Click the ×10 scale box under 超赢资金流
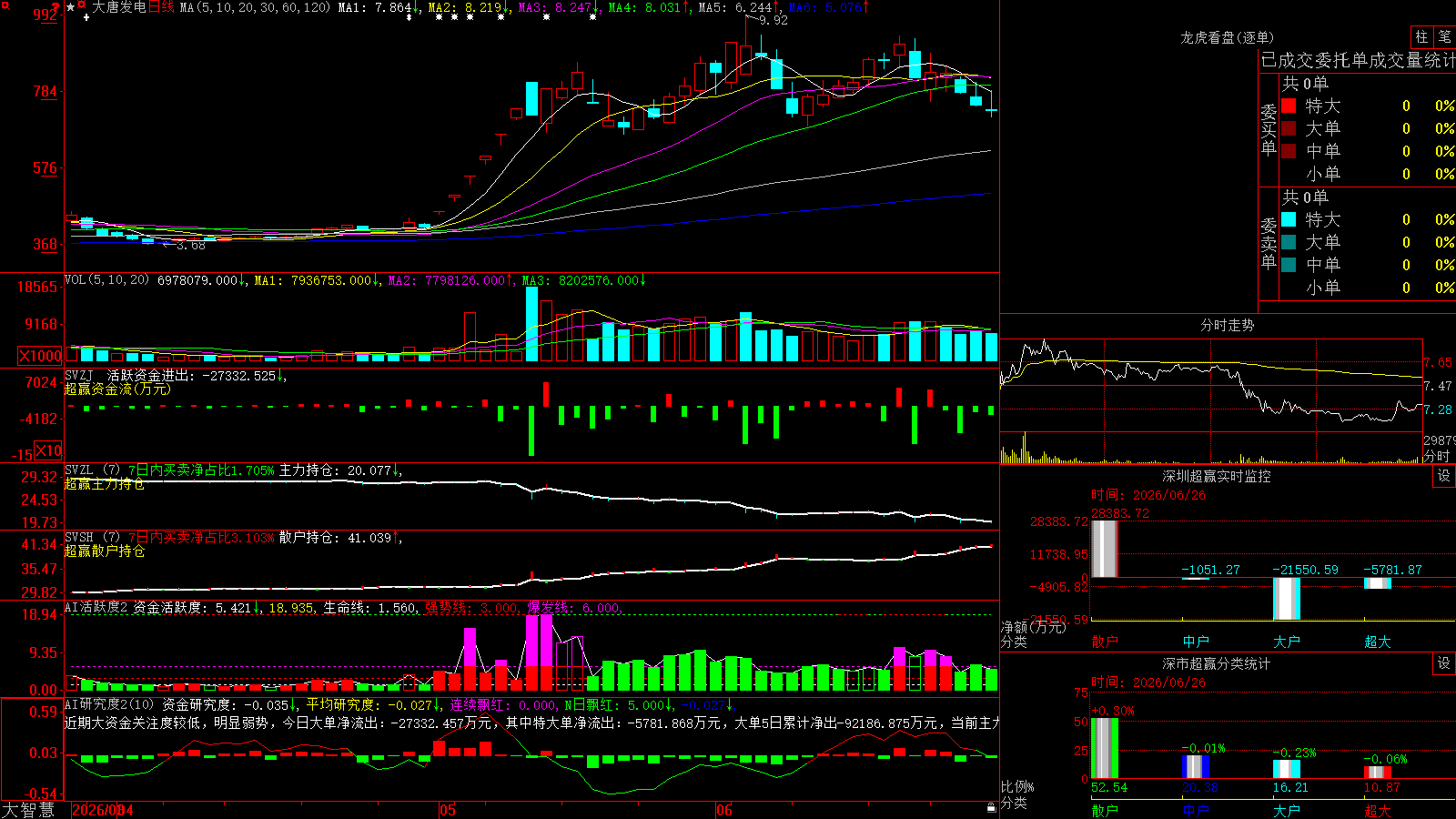Screen dimensions: 1456x819 tap(48, 450)
